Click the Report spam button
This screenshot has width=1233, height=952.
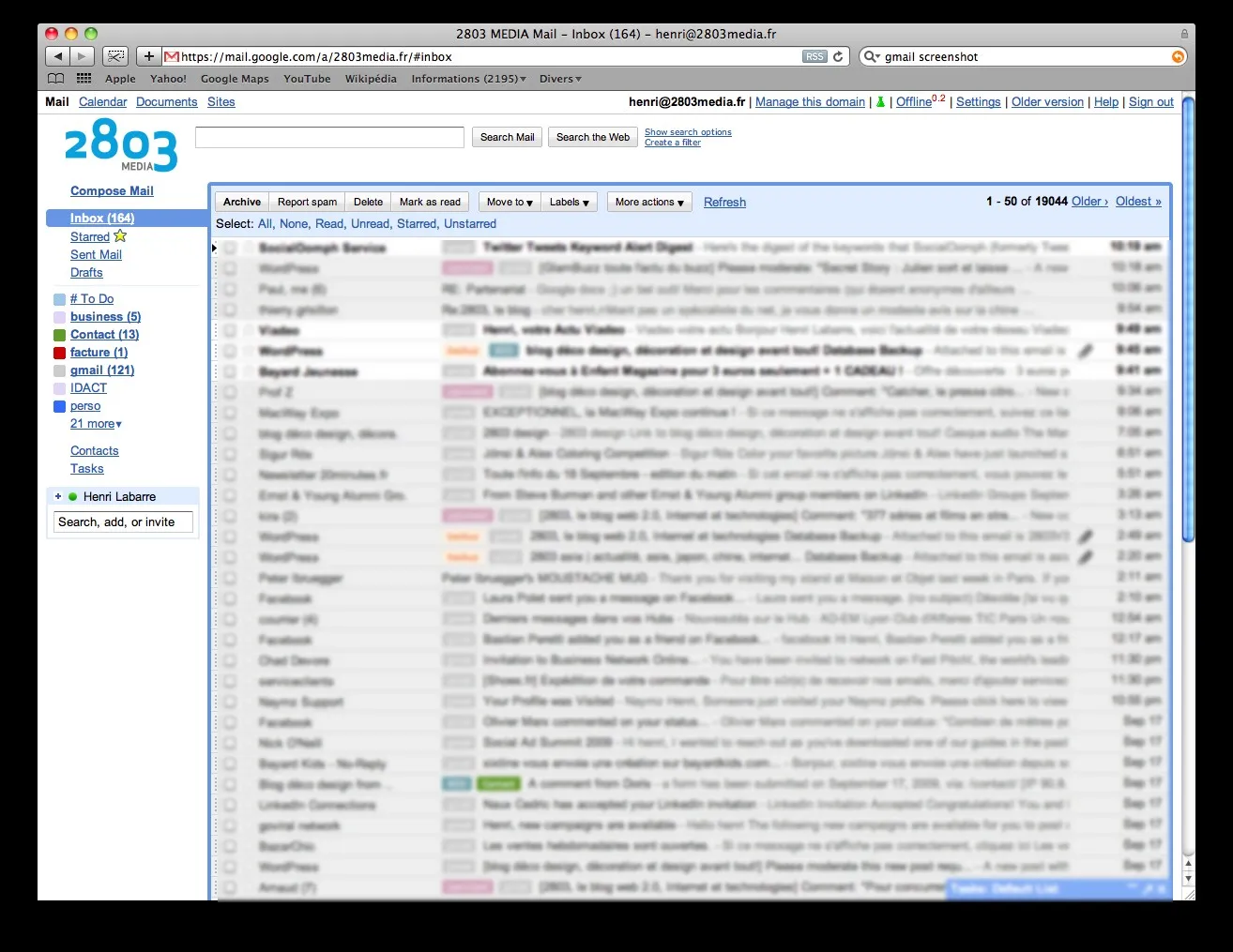(307, 202)
